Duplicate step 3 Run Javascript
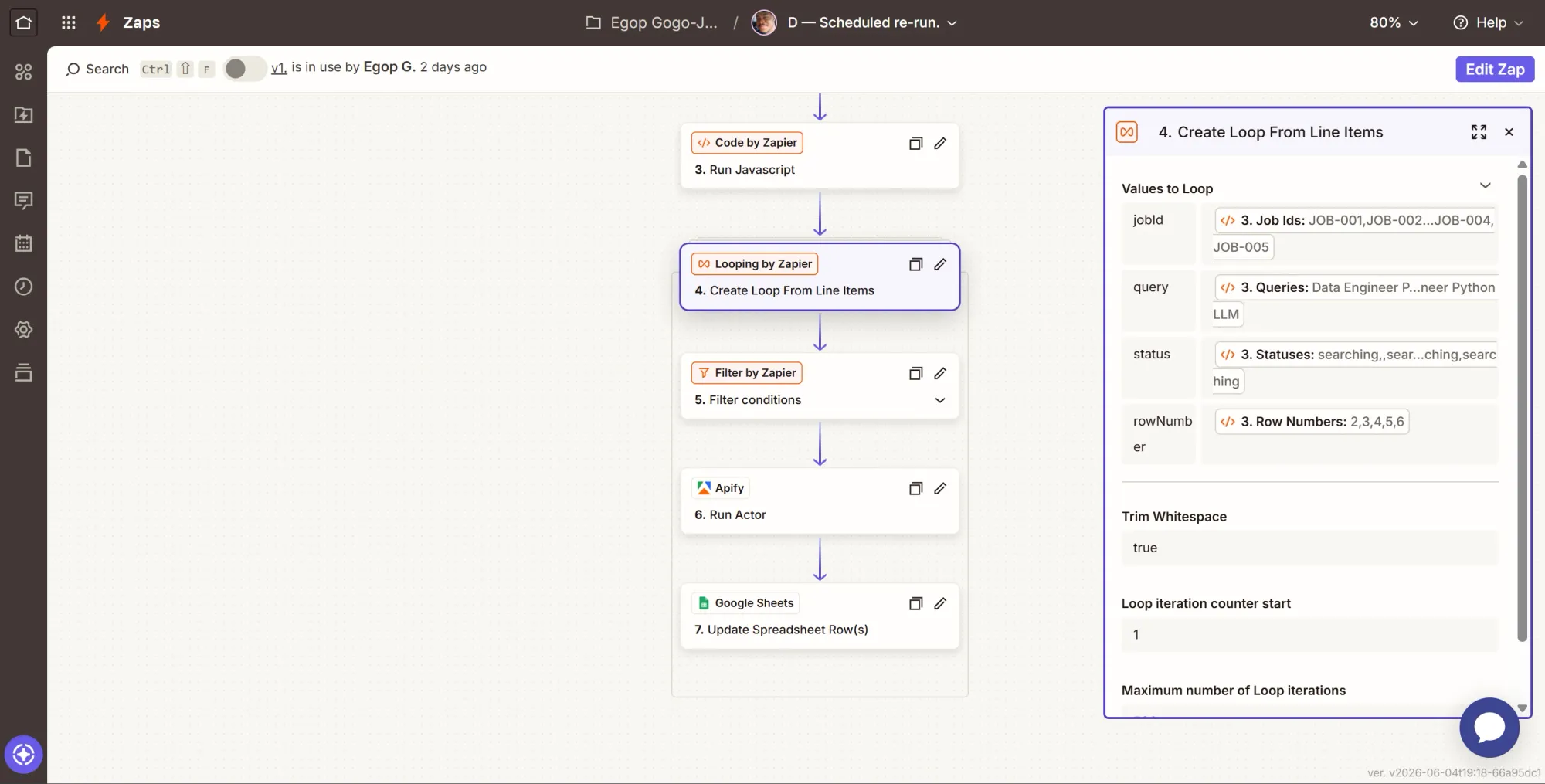The width and height of the screenshot is (1545, 784). click(x=915, y=143)
